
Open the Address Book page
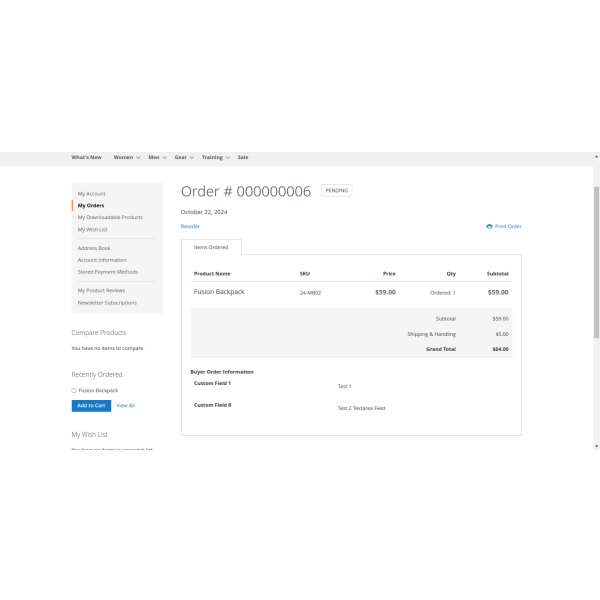94,248
